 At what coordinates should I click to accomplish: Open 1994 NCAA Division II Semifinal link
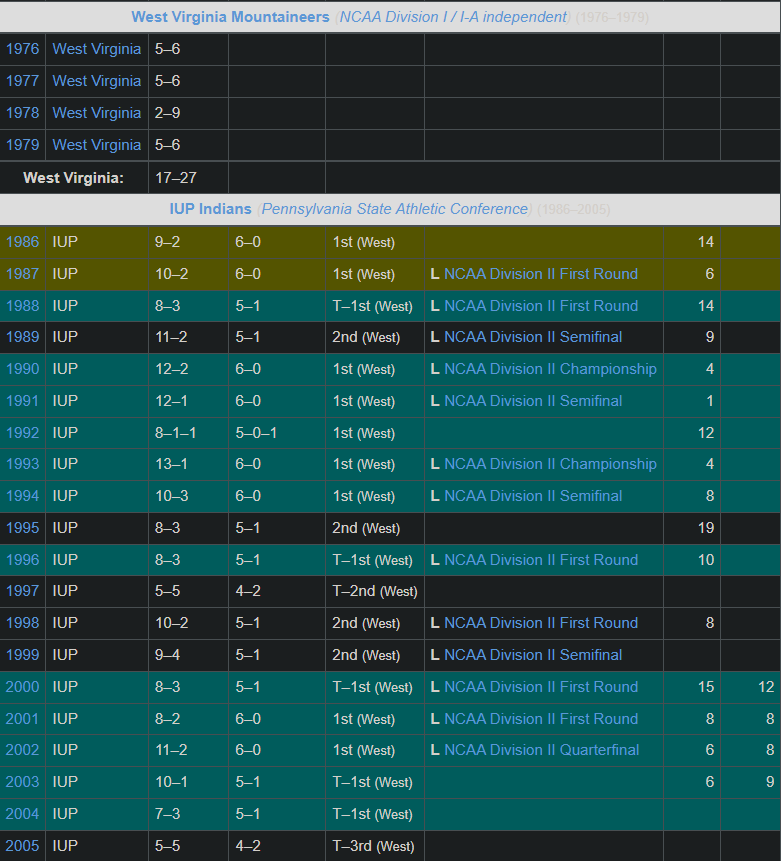[533, 496]
